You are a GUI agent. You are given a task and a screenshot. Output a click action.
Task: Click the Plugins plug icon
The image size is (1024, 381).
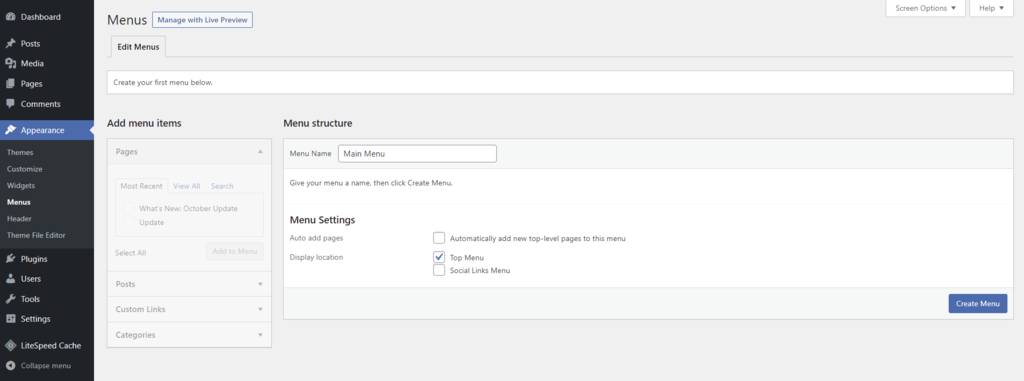tap(10, 259)
